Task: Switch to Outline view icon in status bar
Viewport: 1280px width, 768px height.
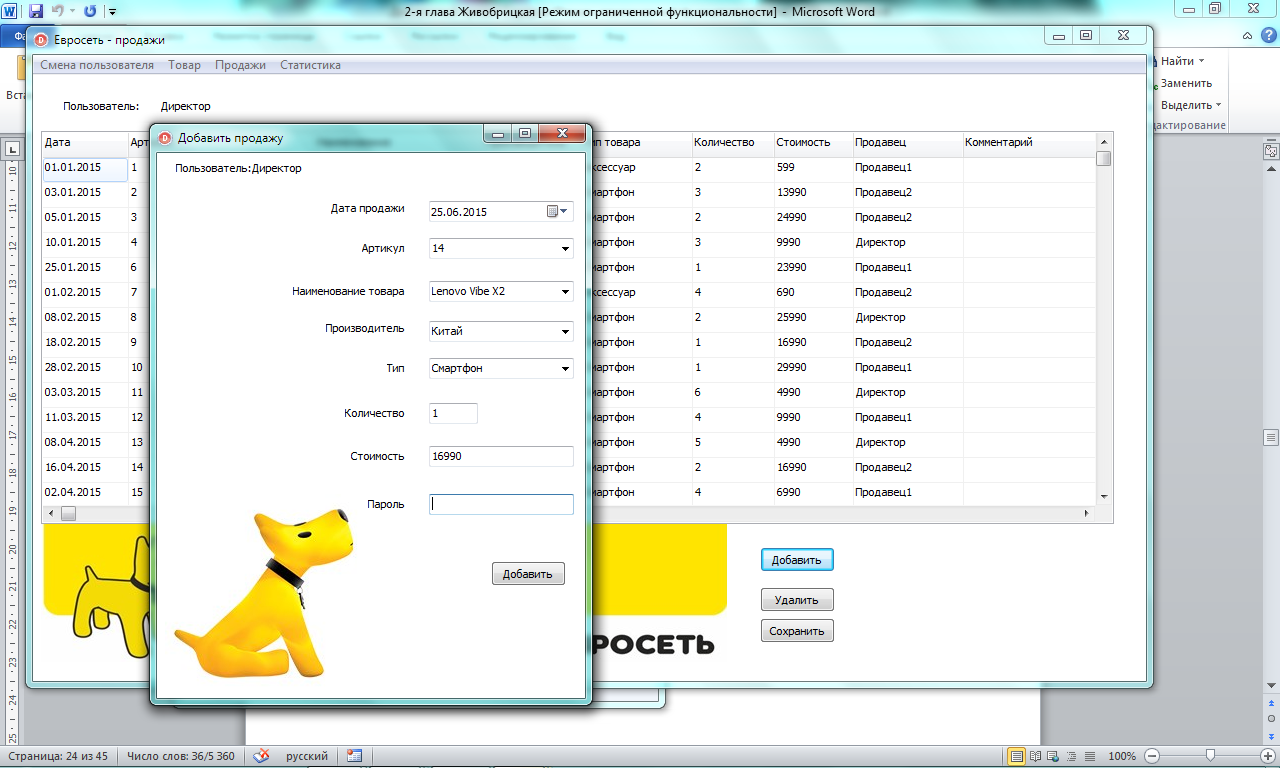Action: 1072,756
